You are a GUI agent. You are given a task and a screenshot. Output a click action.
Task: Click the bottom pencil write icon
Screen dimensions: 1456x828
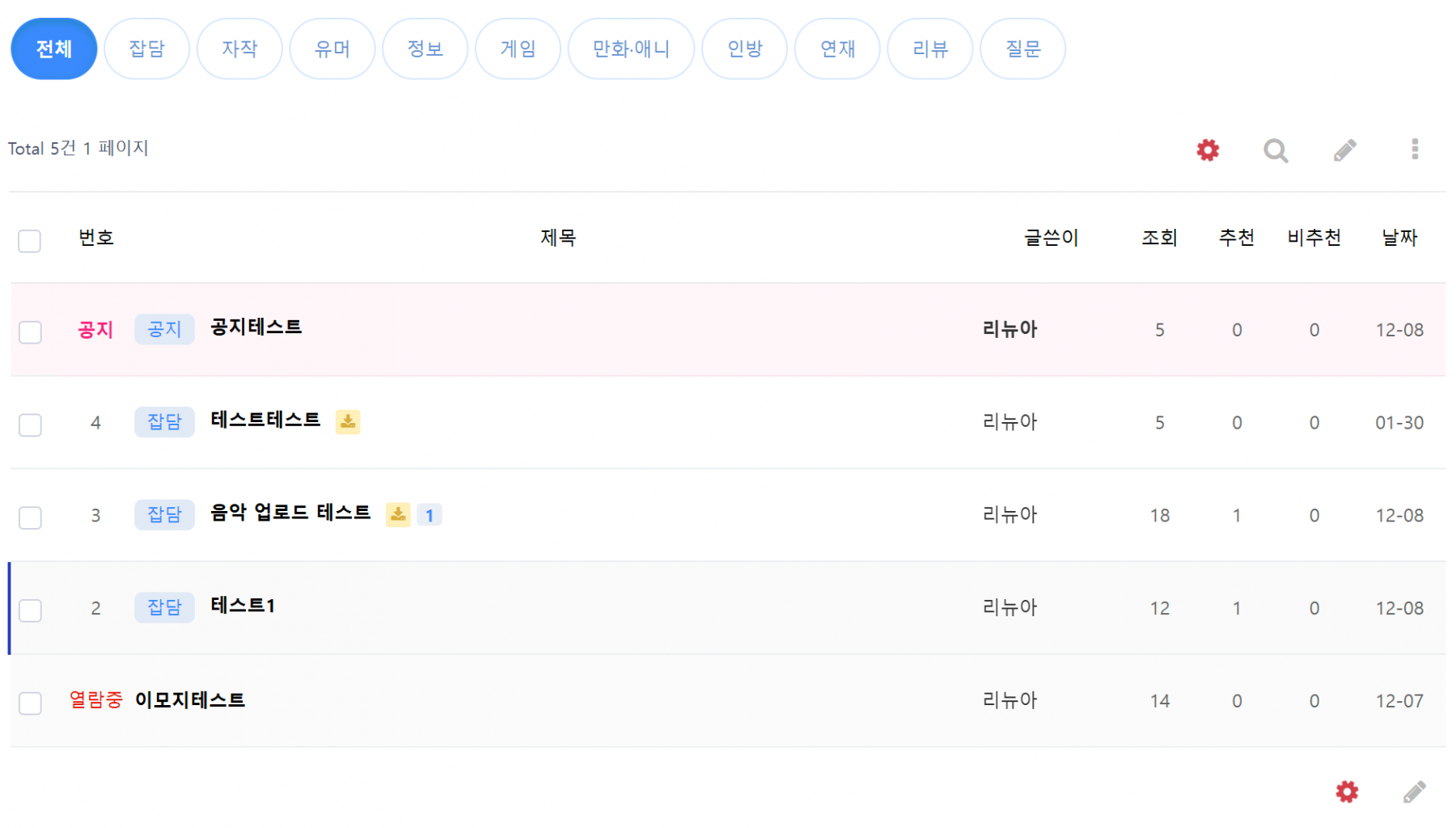tap(1414, 792)
